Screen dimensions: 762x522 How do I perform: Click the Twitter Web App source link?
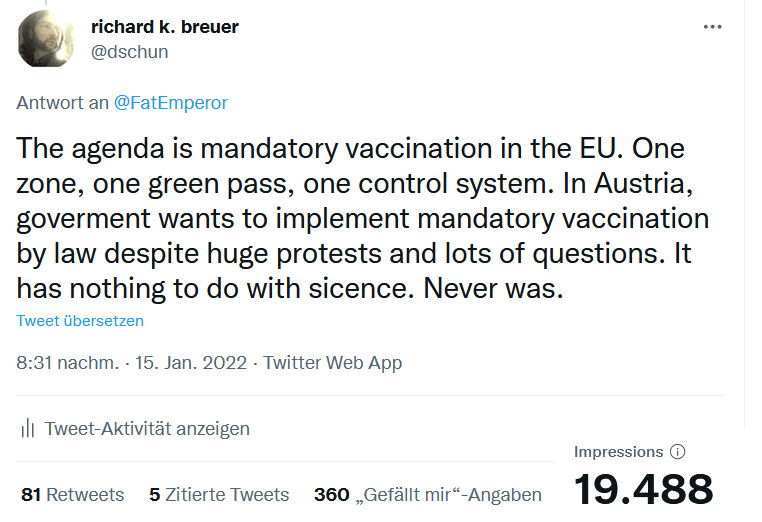pyautogui.click(x=333, y=363)
